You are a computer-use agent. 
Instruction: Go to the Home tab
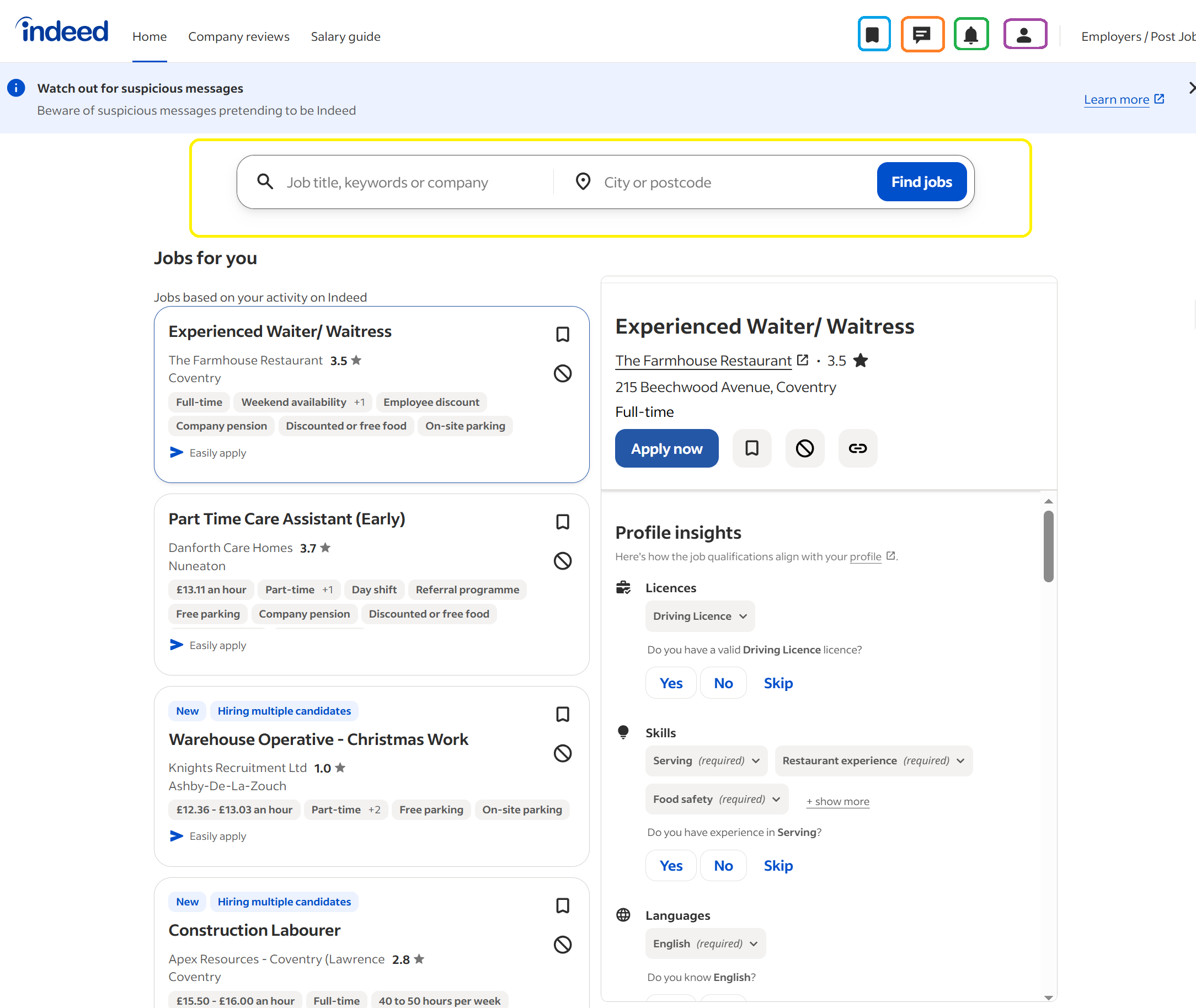point(150,36)
